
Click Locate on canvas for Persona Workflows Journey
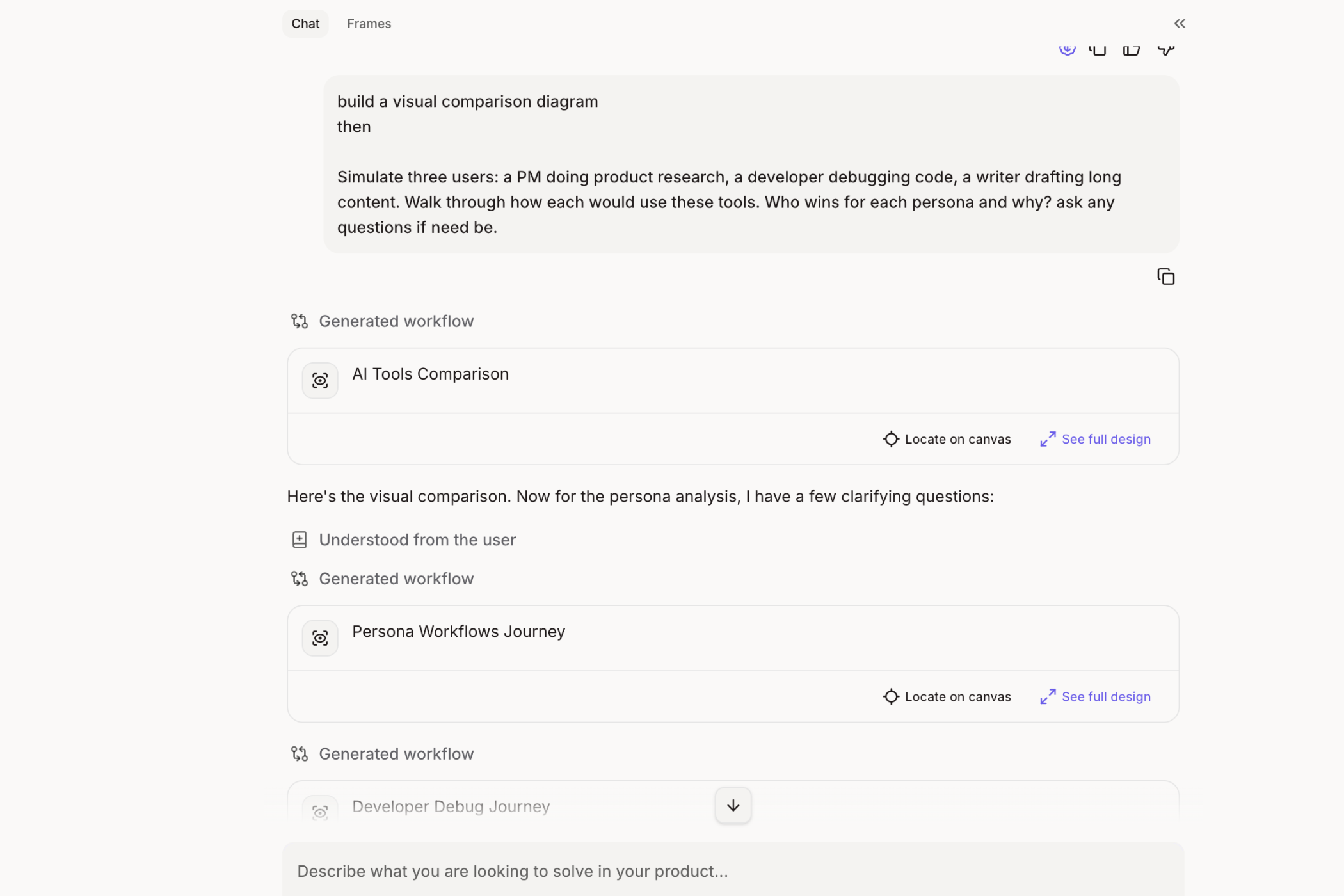pyautogui.click(x=957, y=696)
